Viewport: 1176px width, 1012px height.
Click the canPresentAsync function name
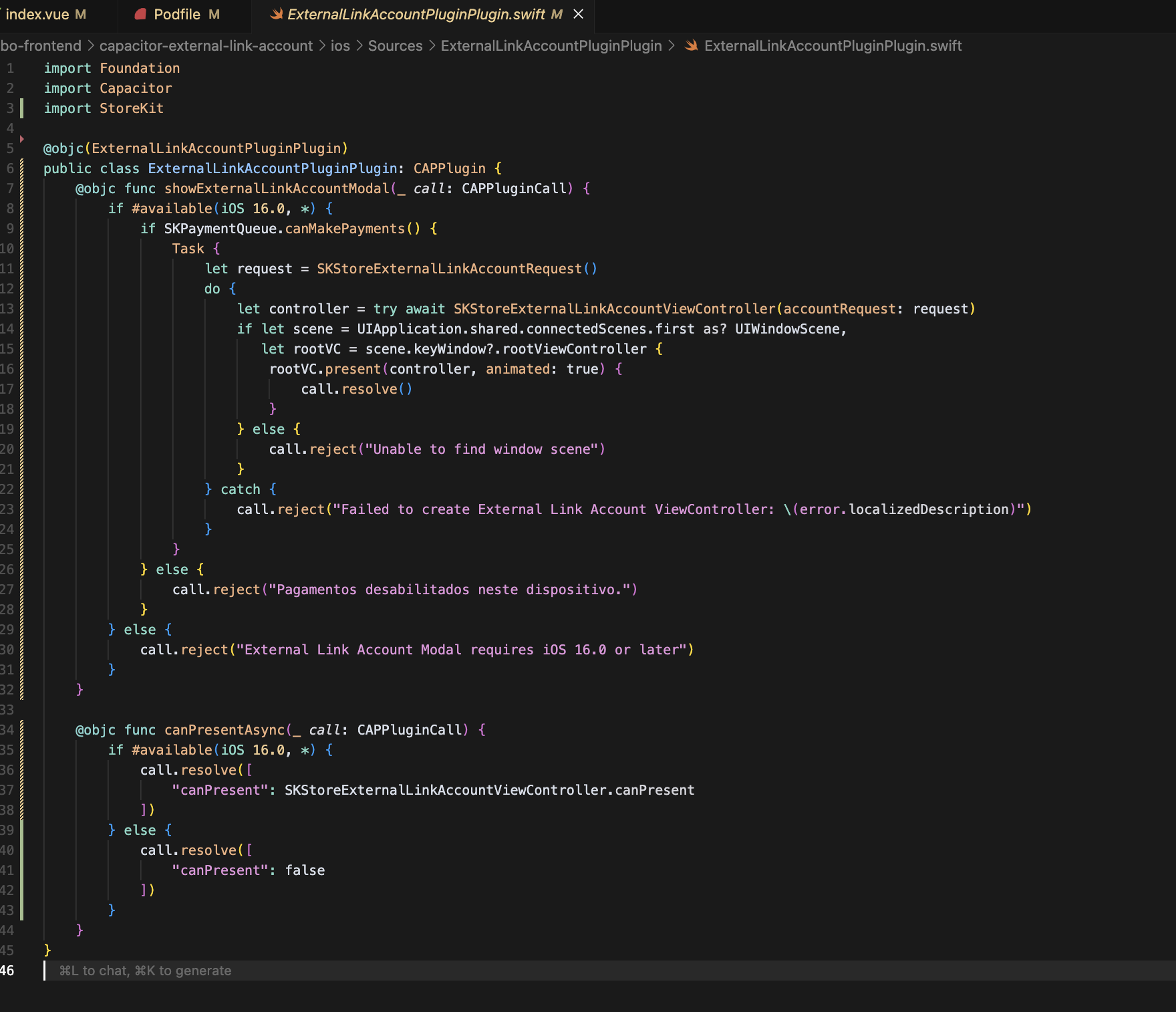pyautogui.click(x=225, y=730)
